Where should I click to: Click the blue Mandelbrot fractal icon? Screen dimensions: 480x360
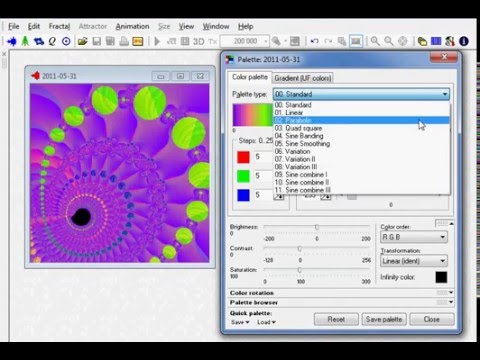pyautogui.click(x=12, y=41)
